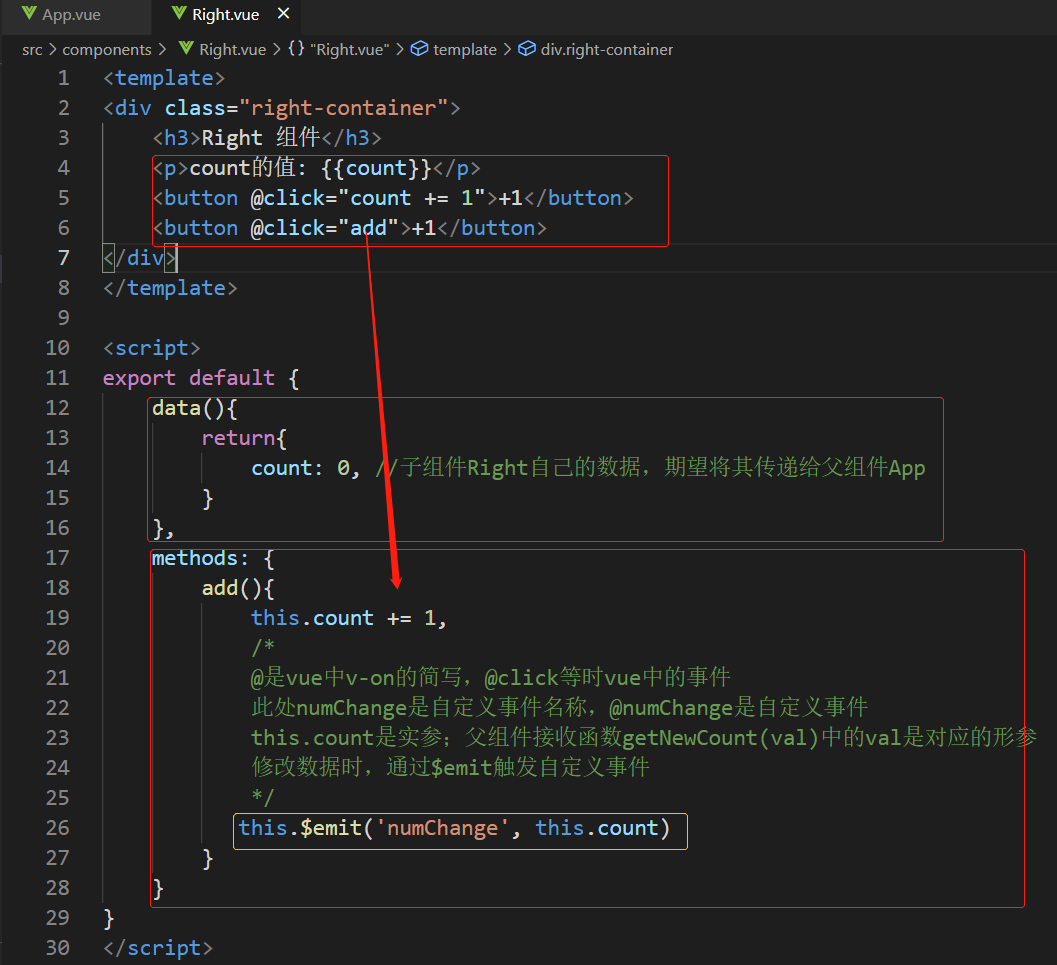Click comment line about $emit触发

click(450, 768)
